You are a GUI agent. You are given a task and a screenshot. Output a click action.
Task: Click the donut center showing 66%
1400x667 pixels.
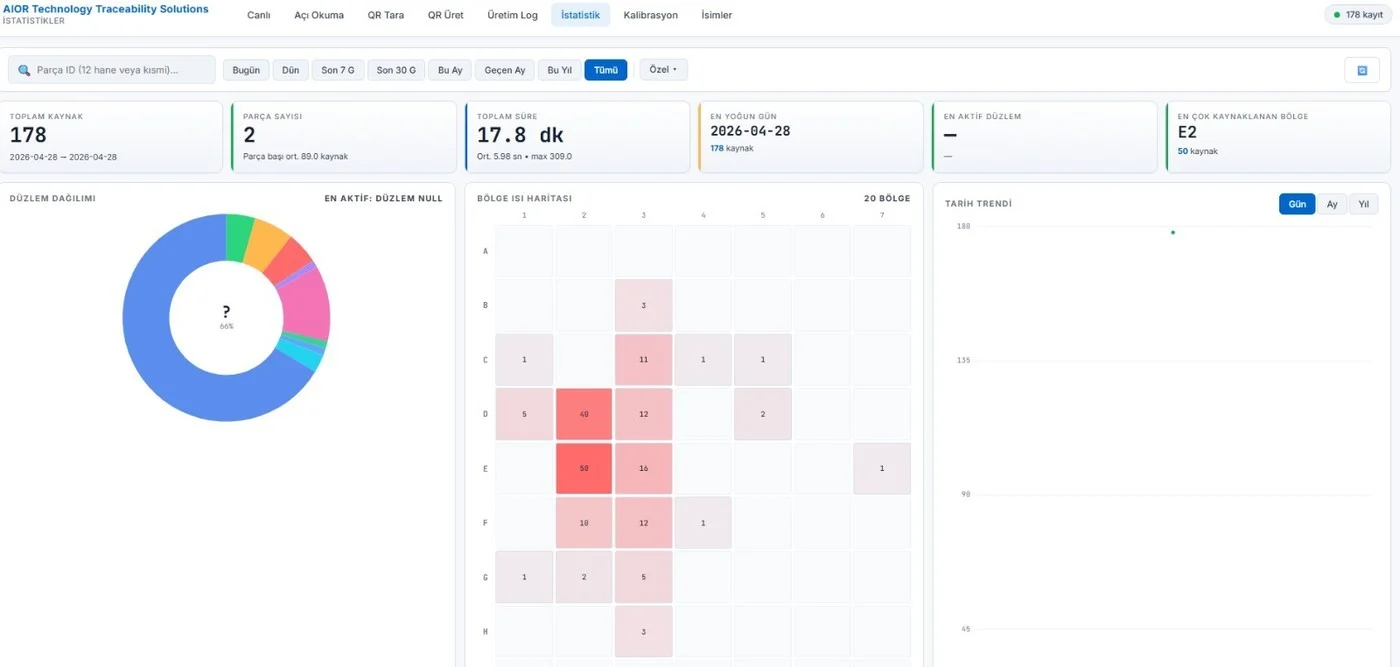coord(226,317)
